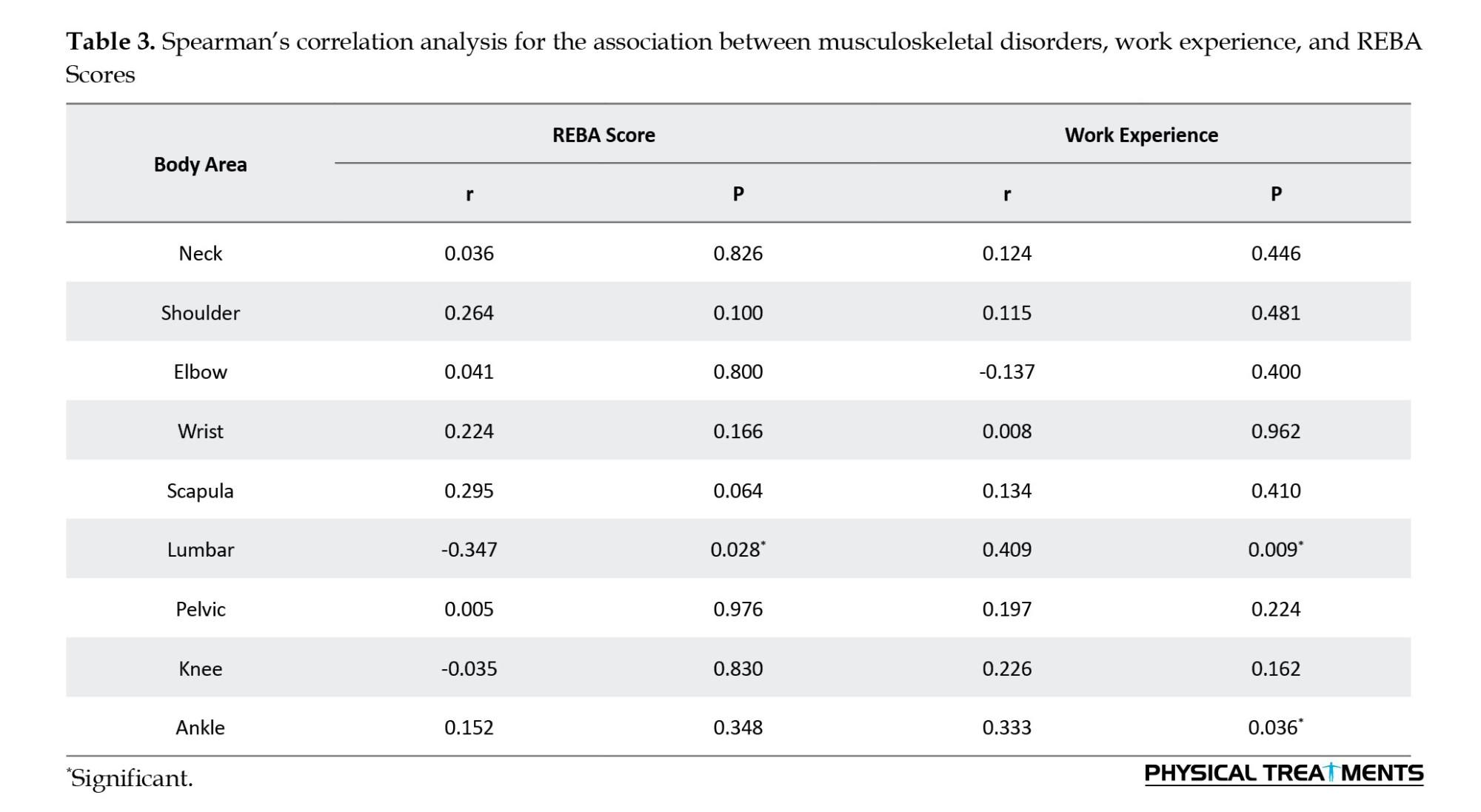This screenshot has width=1481, height=812.
Task: Click the Lumbar row label
Action: (x=200, y=549)
